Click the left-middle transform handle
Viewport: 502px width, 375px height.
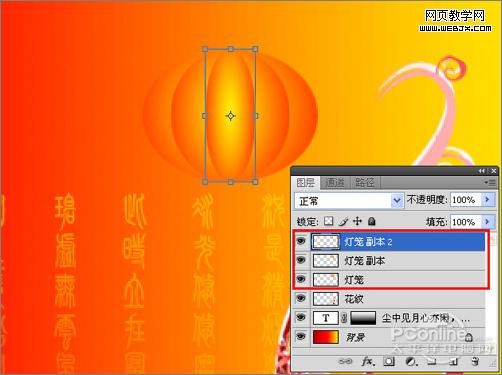(205, 116)
